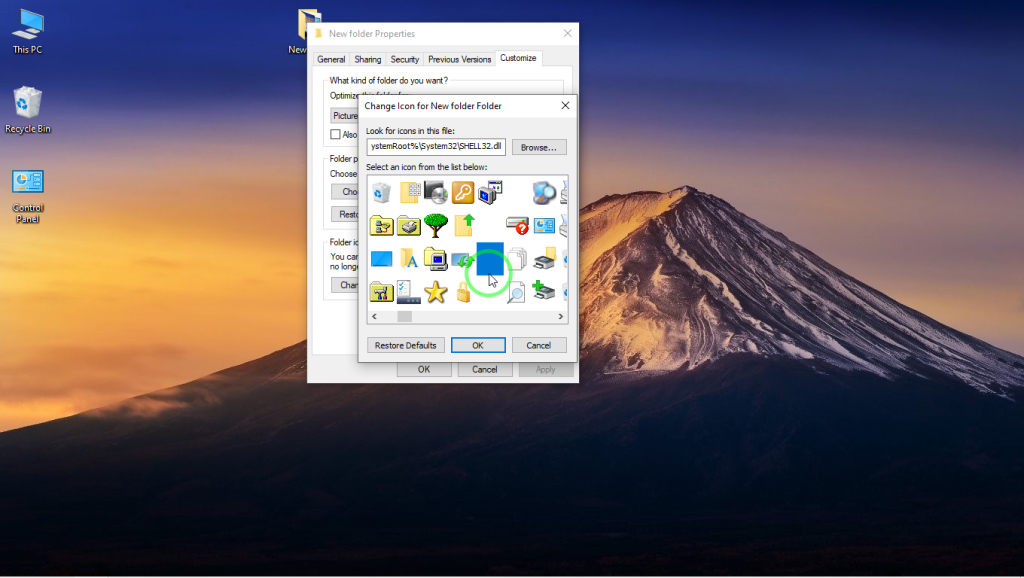Open the Previous Versions tab
The image size is (1024, 578).
[460, 59]
